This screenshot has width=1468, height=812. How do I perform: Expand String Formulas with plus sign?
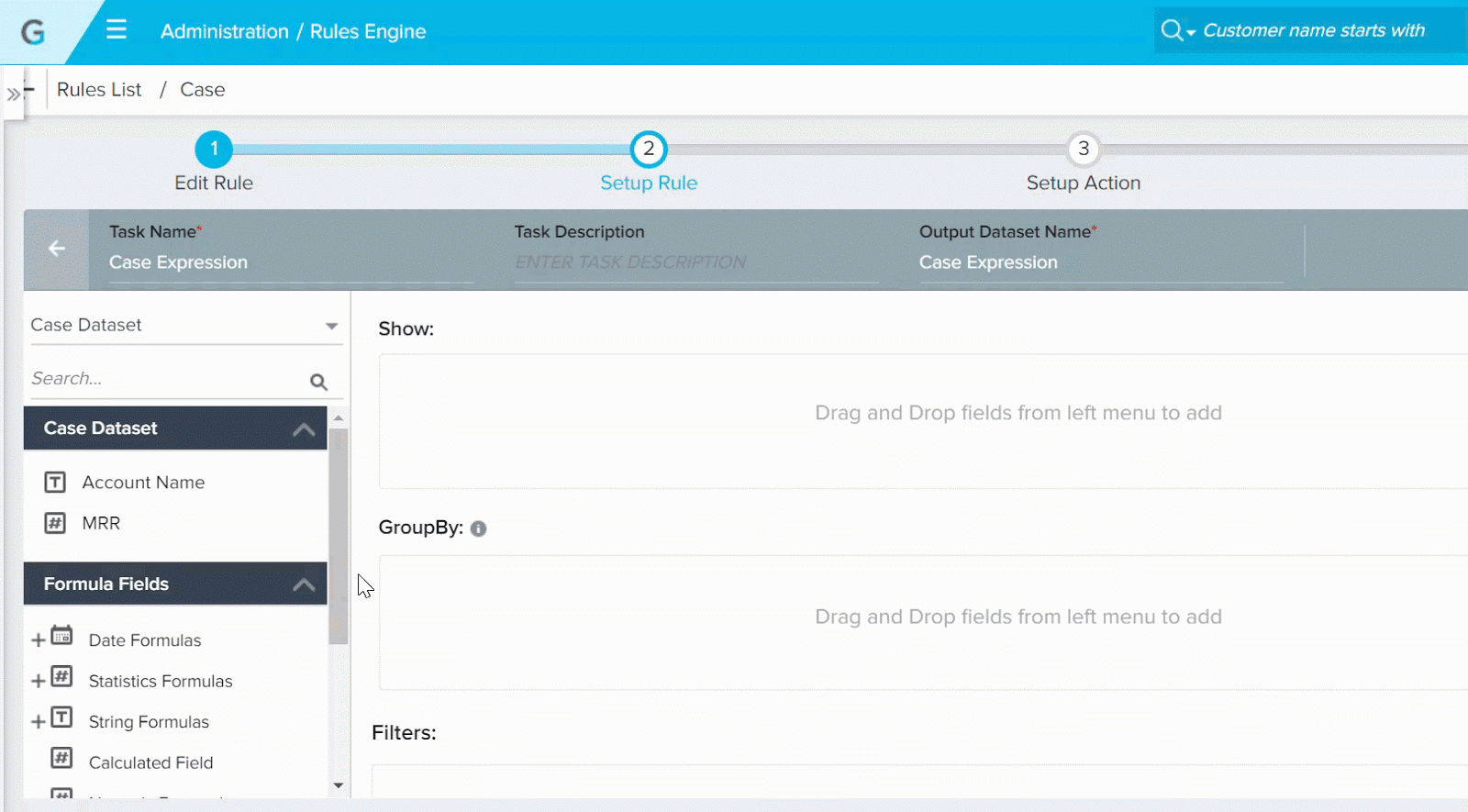click(x=39, y=722)
